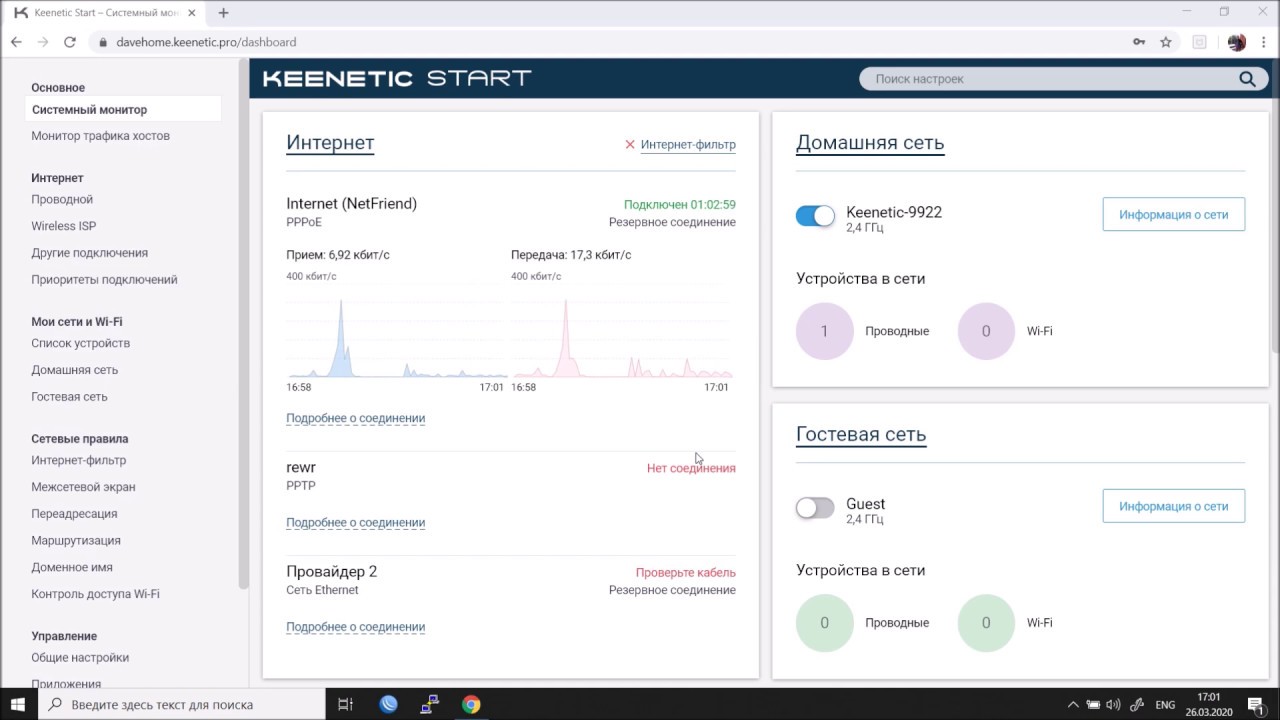Open the Windows Start menu
Image resolution: width=1280 pixels, height=720 pixels.
(18, 704)
